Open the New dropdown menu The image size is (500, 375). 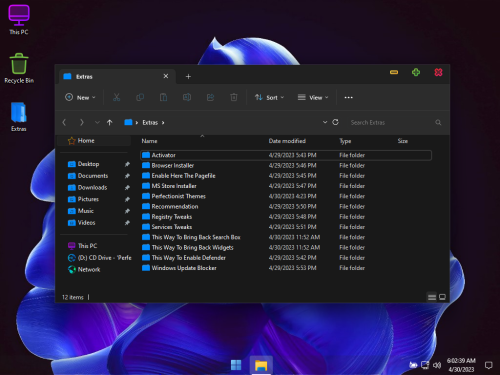(80, 97)
